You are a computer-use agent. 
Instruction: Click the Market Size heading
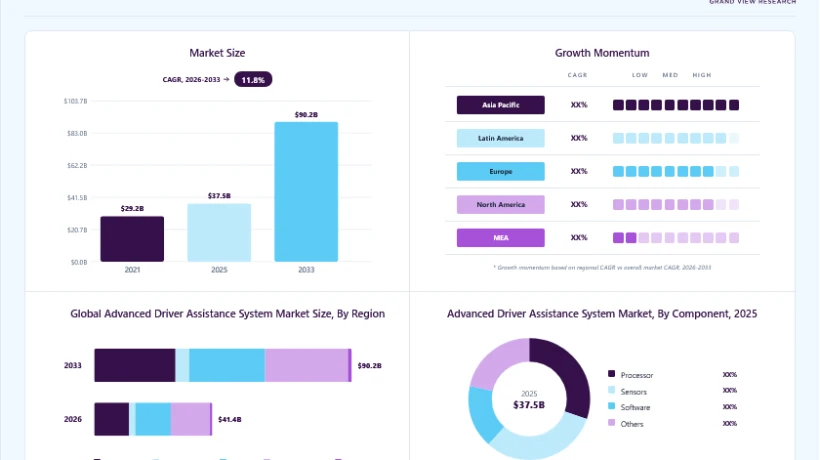[x=217, y=53]
